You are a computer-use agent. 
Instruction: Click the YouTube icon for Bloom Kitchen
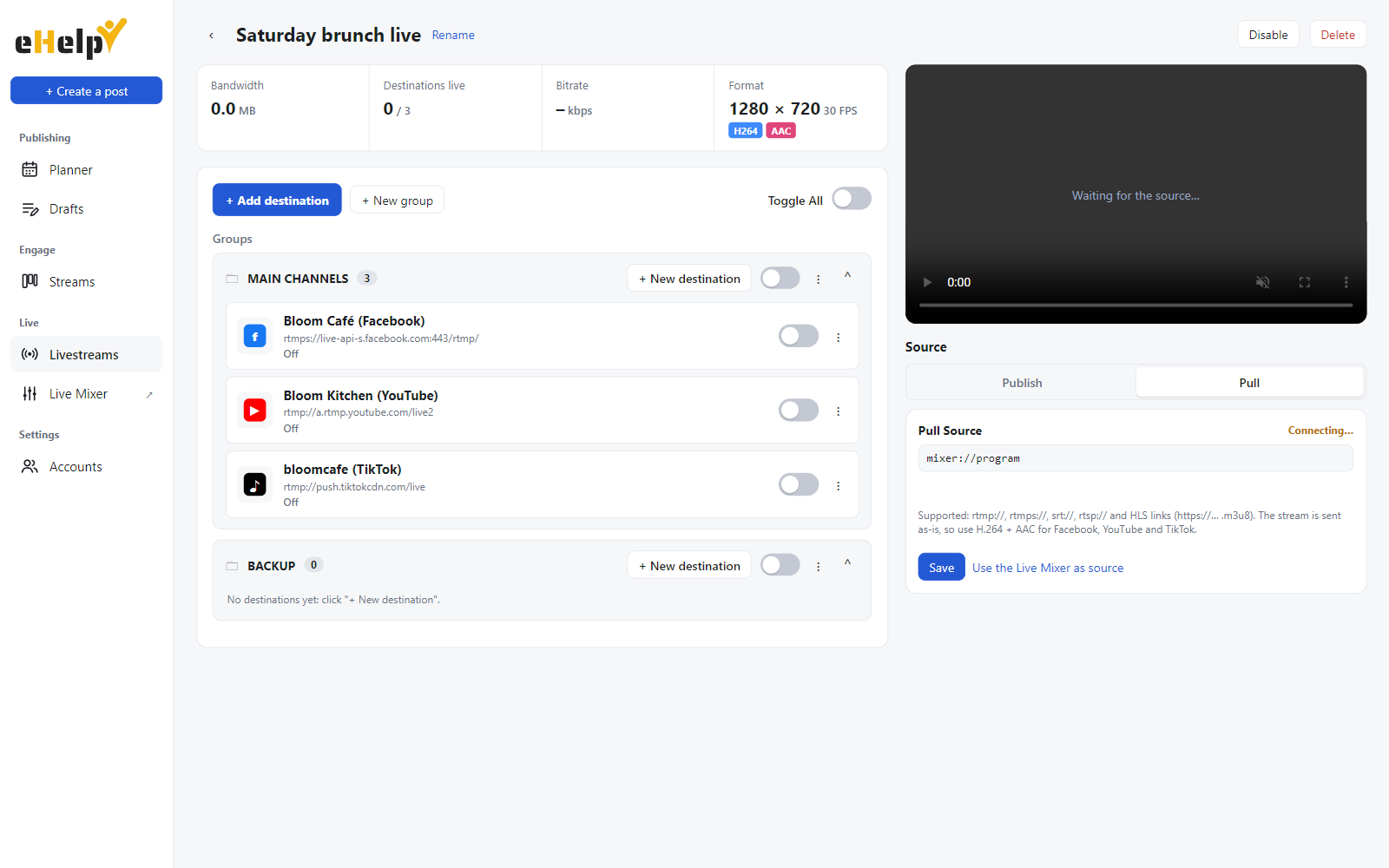(x=254, y=410)
